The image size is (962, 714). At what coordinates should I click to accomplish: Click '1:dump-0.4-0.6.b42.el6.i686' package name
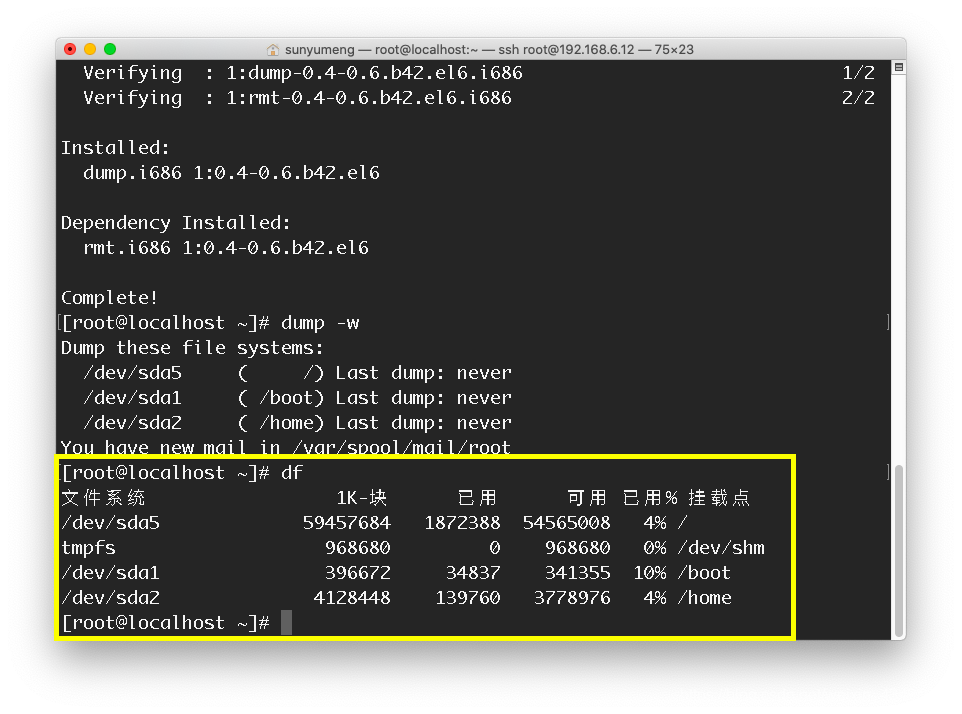click(374, 73)
